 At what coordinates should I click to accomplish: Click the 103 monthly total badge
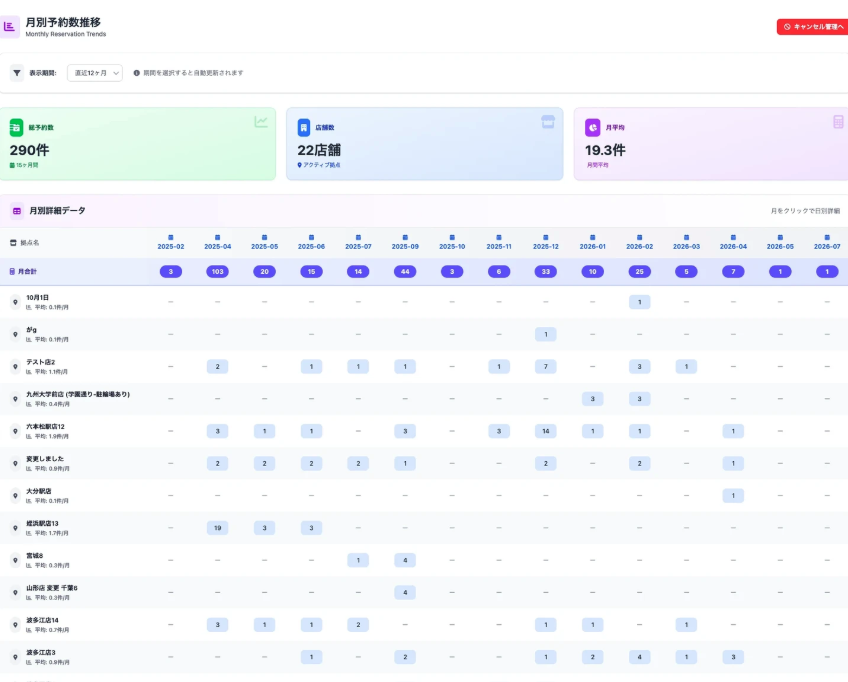tap(217, 272)
